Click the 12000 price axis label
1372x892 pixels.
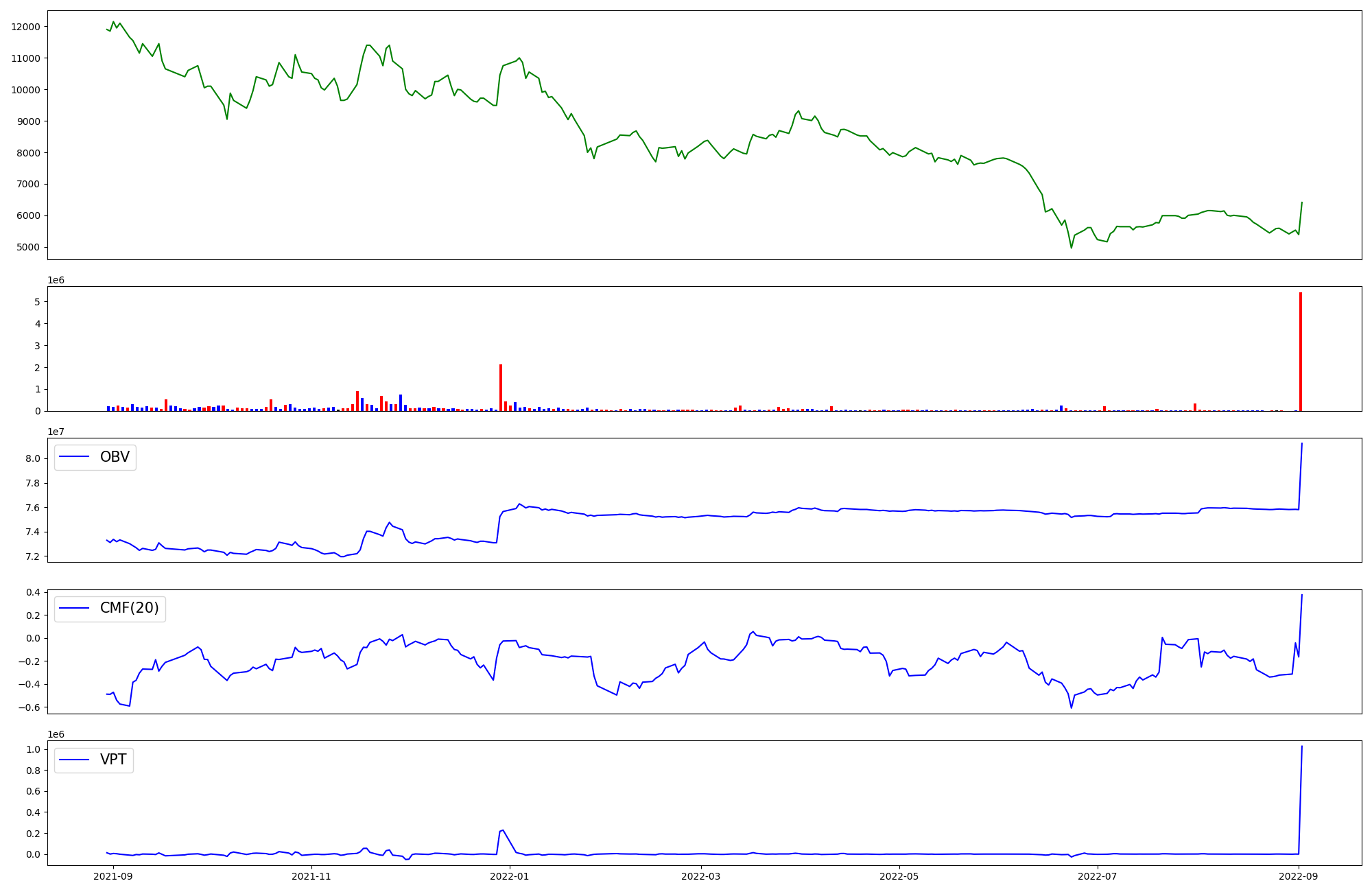(25, 27)
